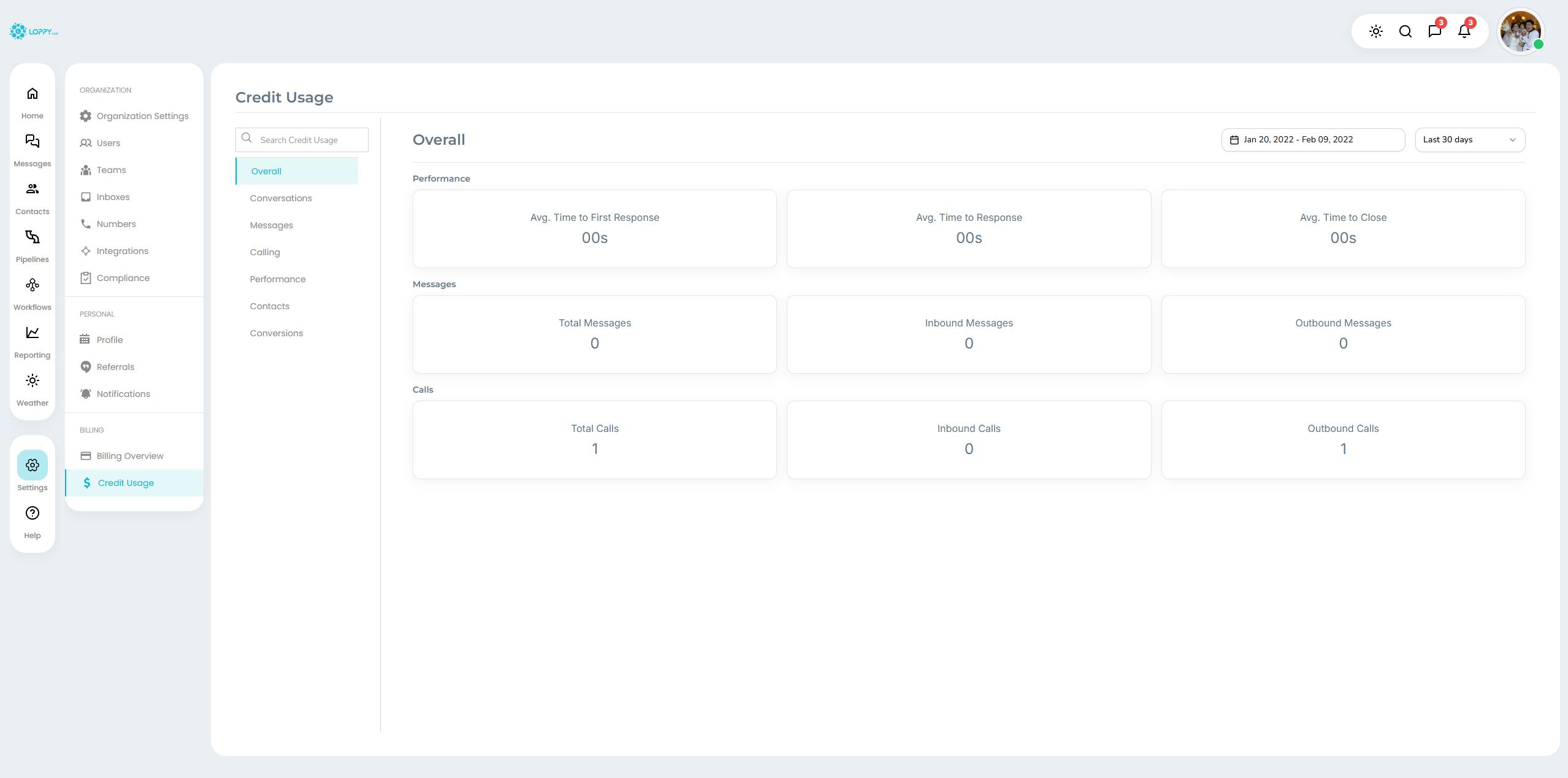Screen dimensions: 1568x778
Task: Toggle light/dark theme sun icon
Action: coord(1375,31)
